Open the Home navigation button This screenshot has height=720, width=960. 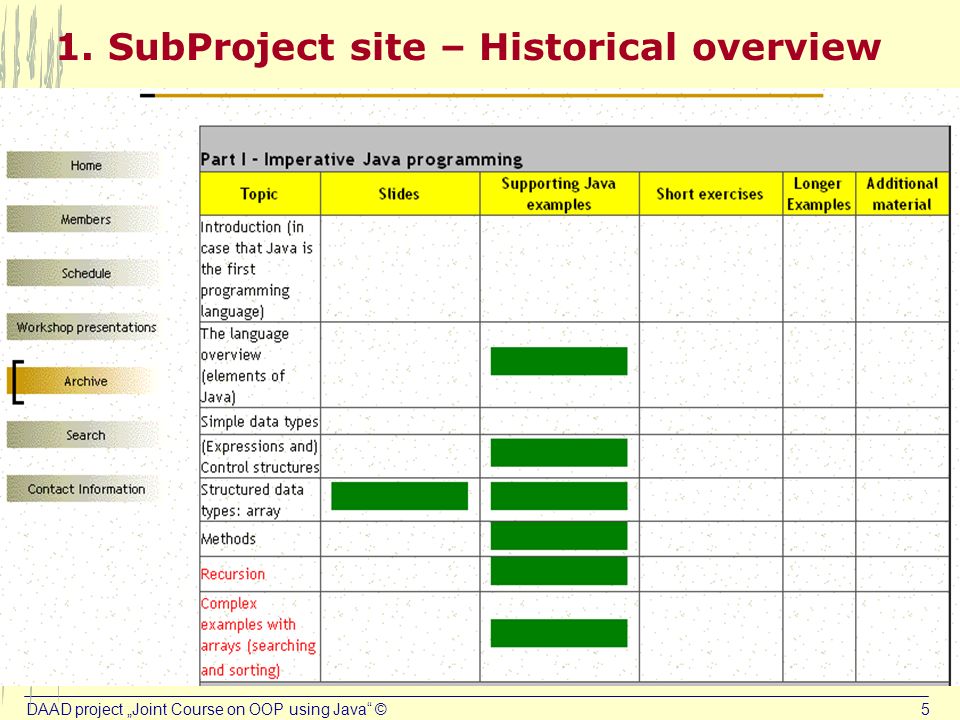tap(83, 165)
